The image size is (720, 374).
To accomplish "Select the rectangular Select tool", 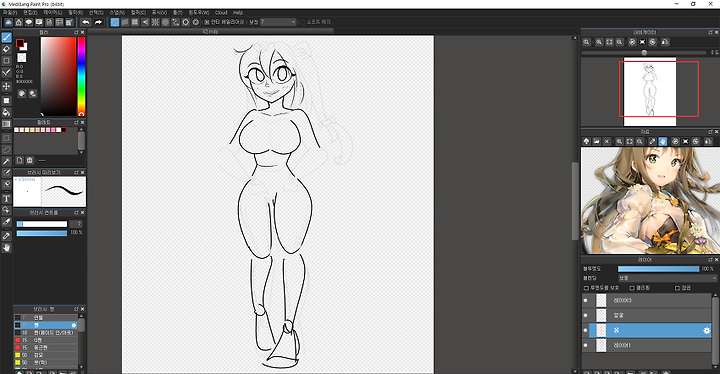I will click(x=6, y=138).
